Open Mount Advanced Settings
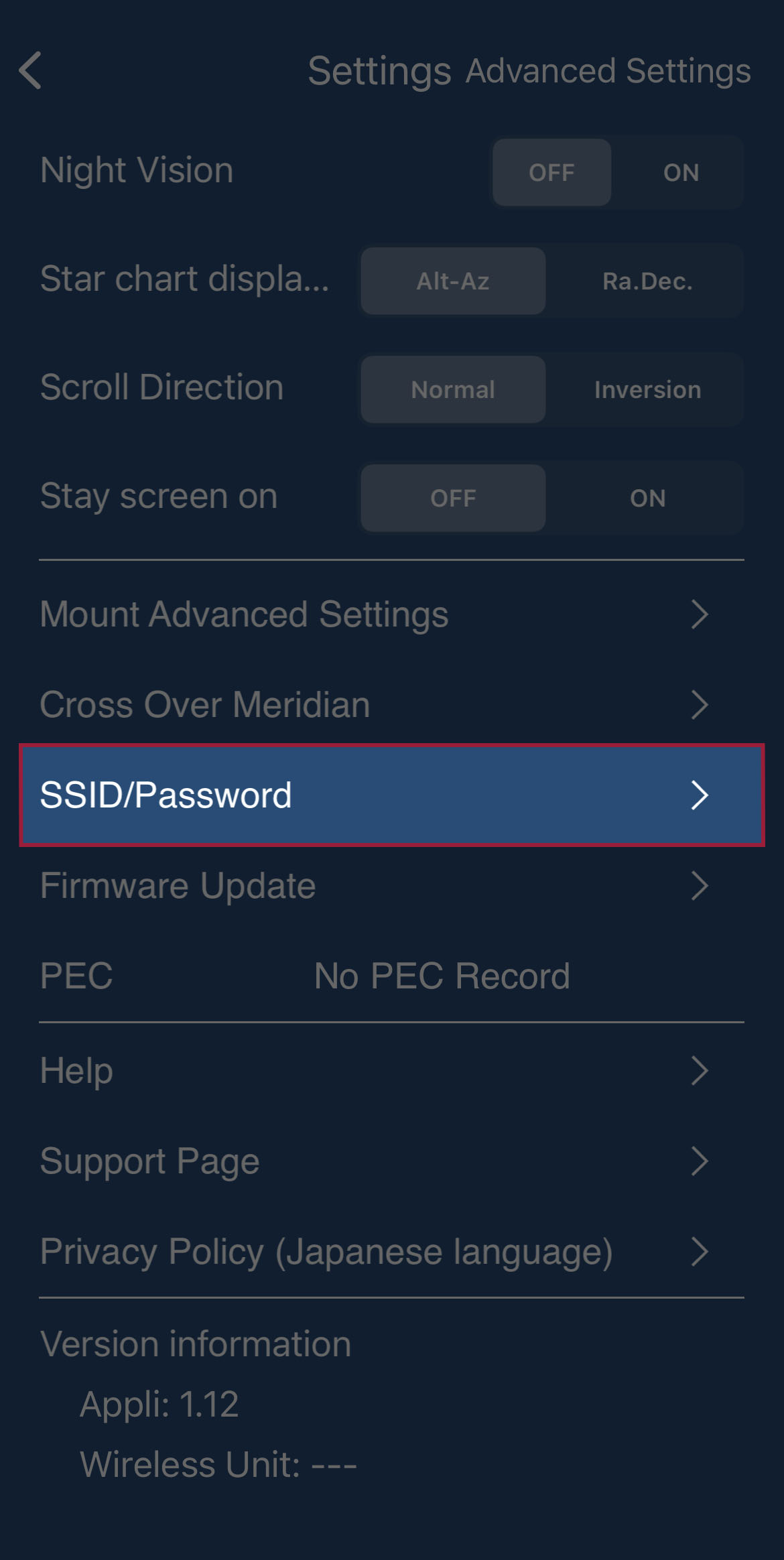This screenshot has width=784, height=1560. click(x=245, y=614)
